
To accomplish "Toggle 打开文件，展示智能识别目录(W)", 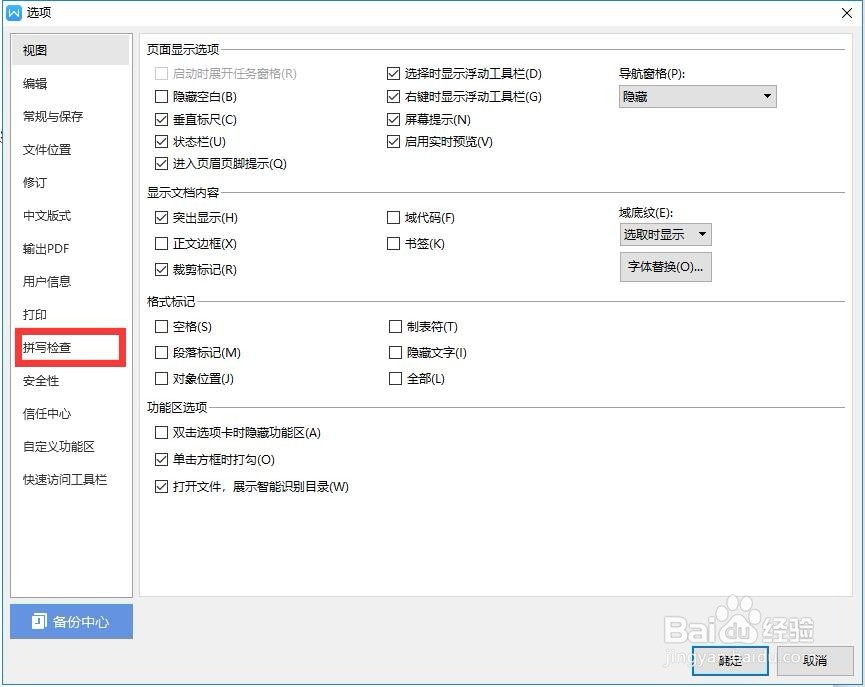I will click(161, 486).
